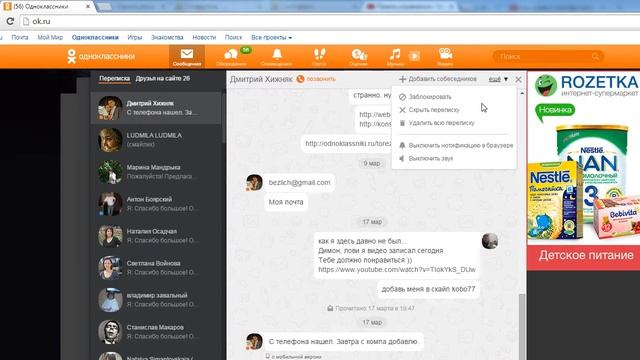Open the Messages envelope icon in the header
640x360 pixels.
[x=187, y=57]
